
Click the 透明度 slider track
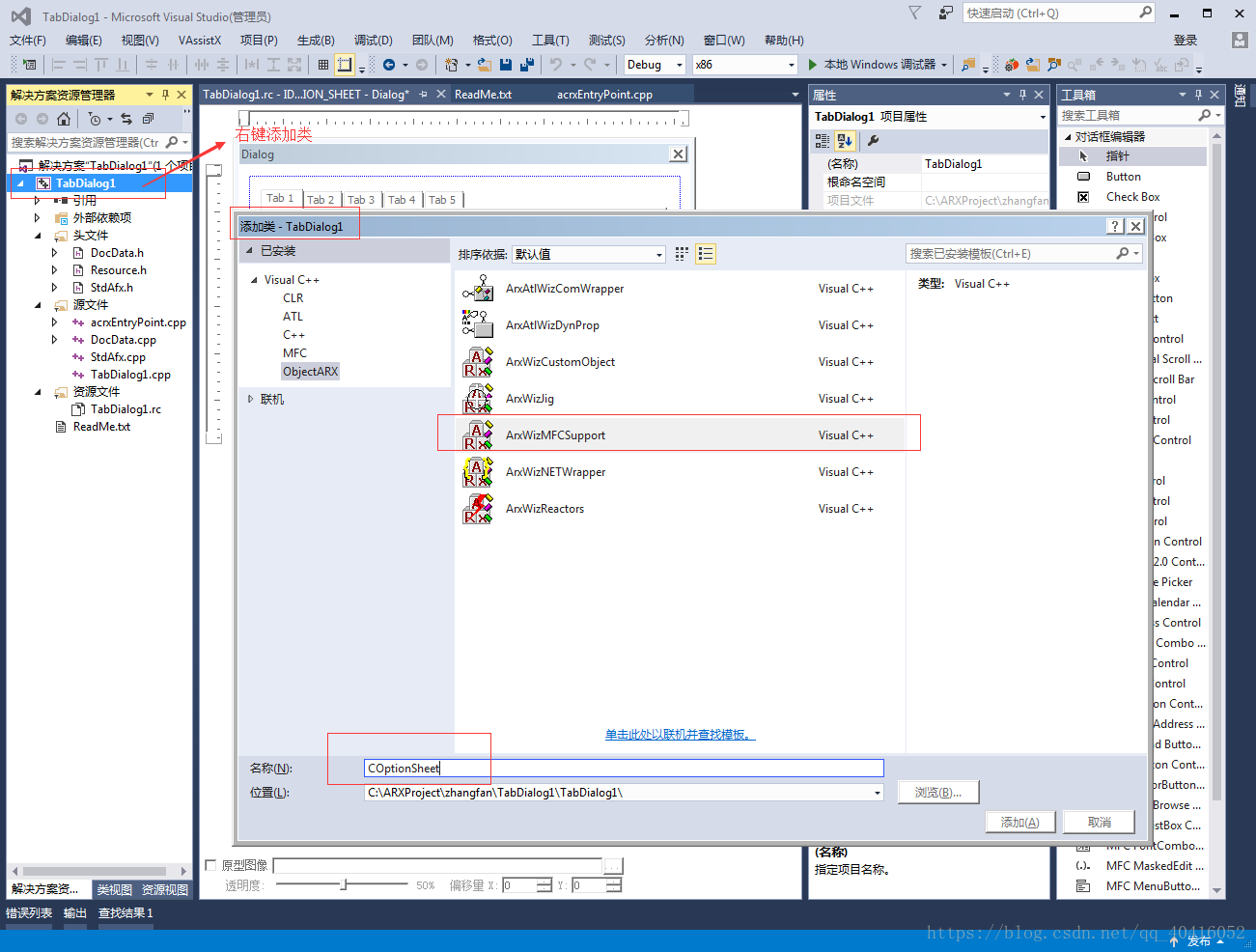click(x=342, y=884)
